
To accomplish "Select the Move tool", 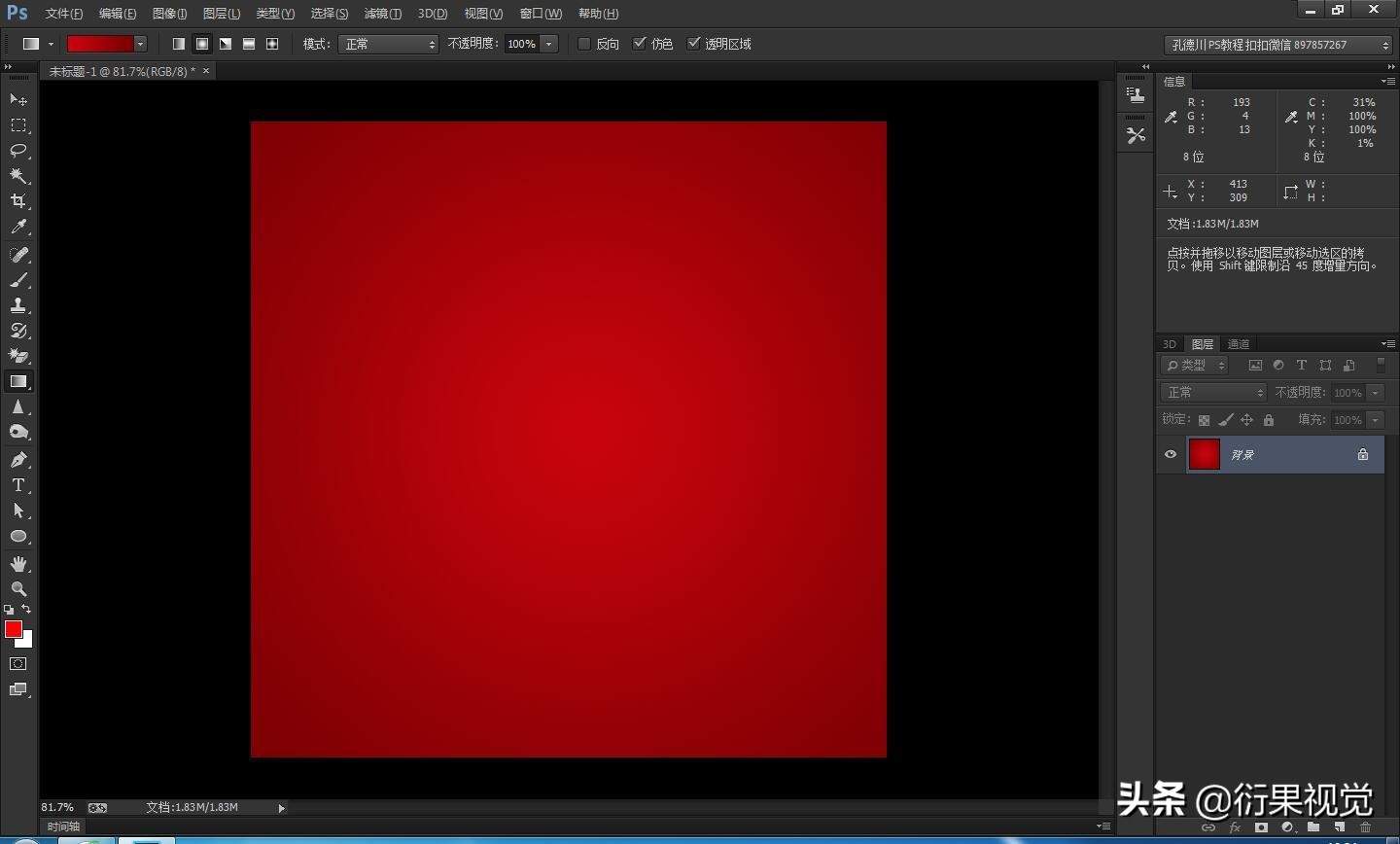I will tap(18, 99).
